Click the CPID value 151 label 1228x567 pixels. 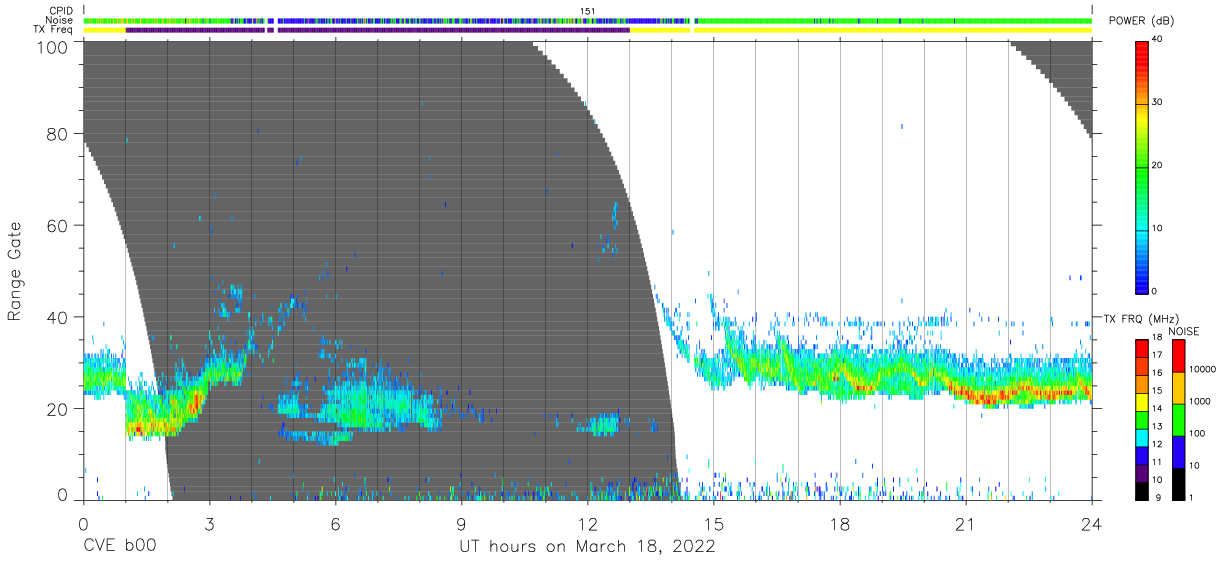tap(588, 11)
